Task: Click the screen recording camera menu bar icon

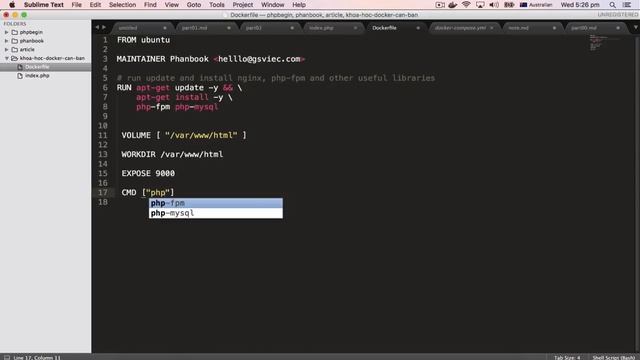Action: tap(440, 5)
